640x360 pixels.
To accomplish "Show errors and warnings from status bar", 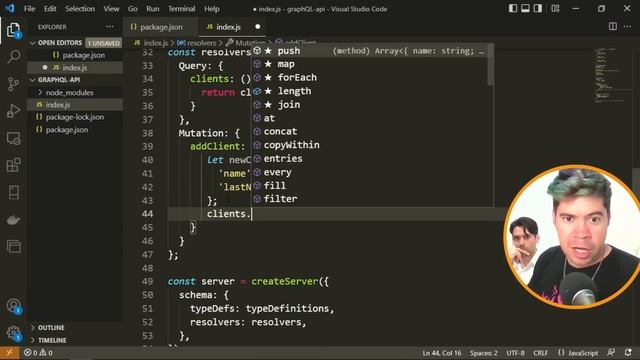I will click(x=38, y=353).
